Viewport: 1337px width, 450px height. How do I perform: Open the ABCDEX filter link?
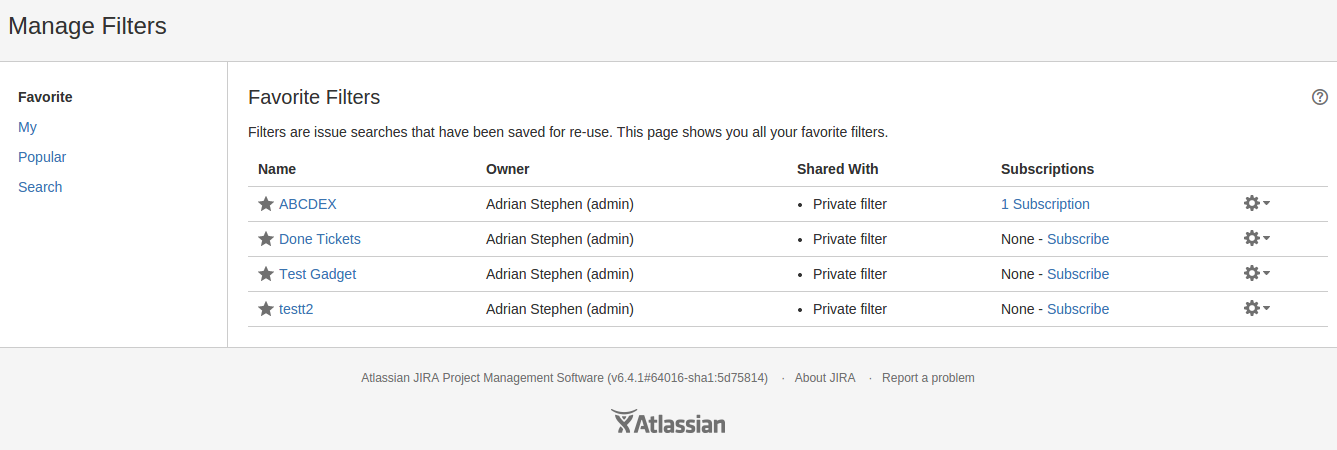click(x=308, y=204)
